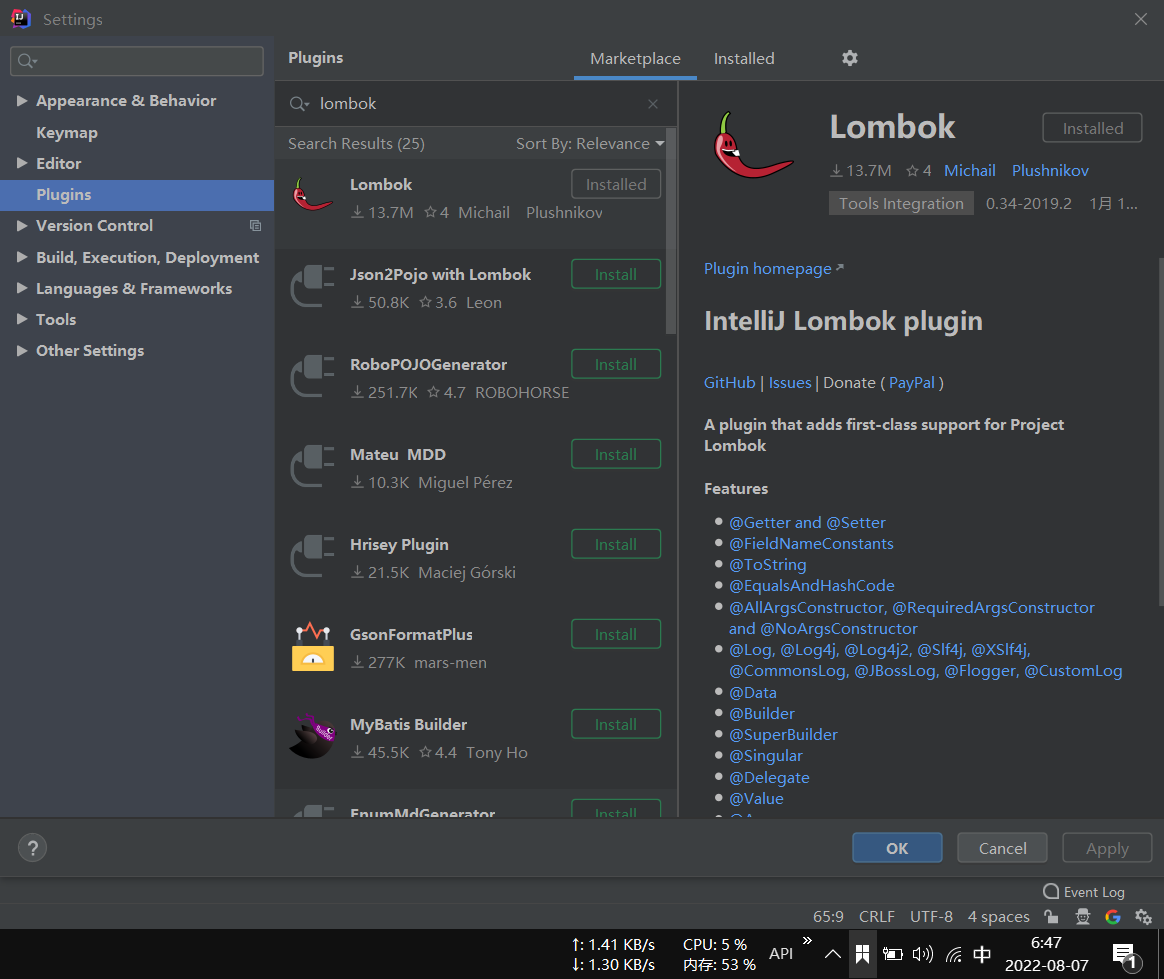The height and width of the screenshot is (979, 1164).
Task: Focus the plugin search field with lombok
Action: 475,104
